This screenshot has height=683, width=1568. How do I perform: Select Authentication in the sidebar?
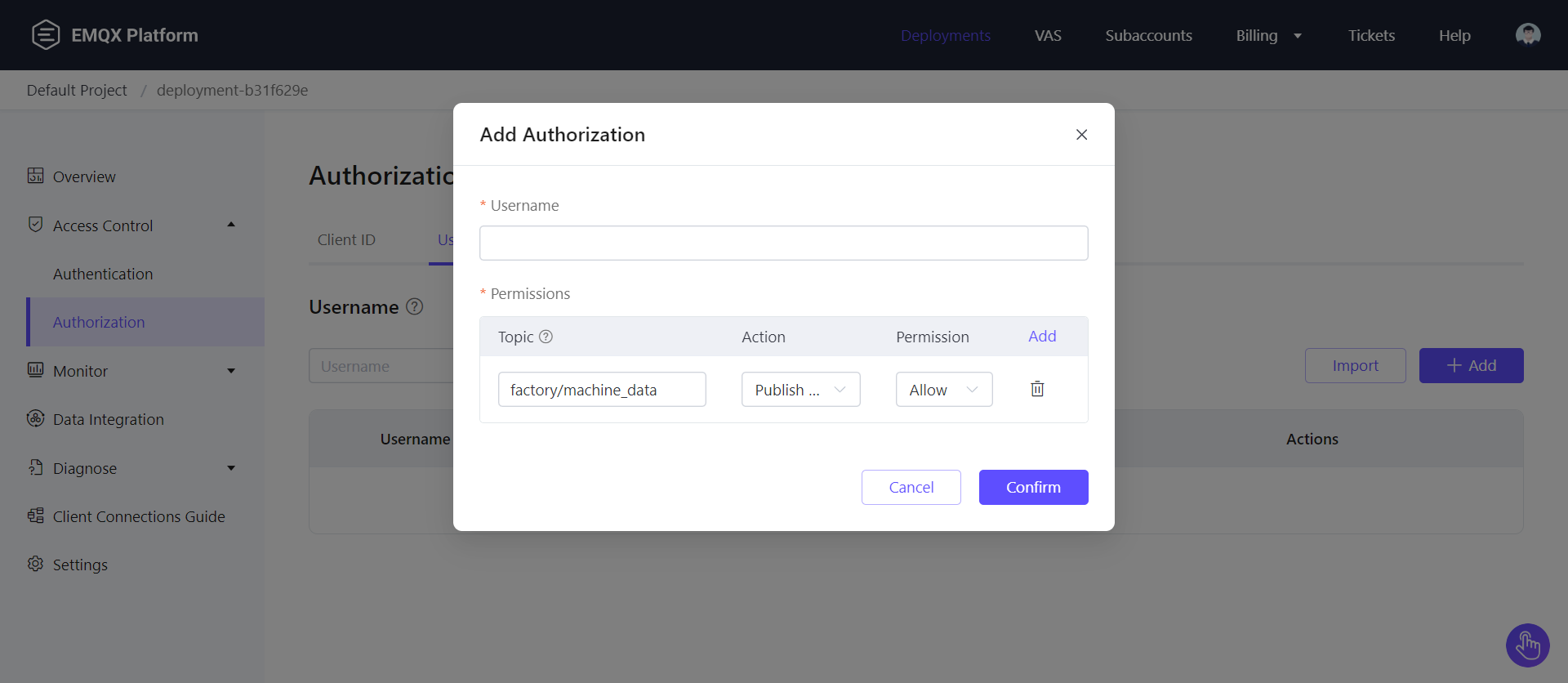click(x=103, y=274)
